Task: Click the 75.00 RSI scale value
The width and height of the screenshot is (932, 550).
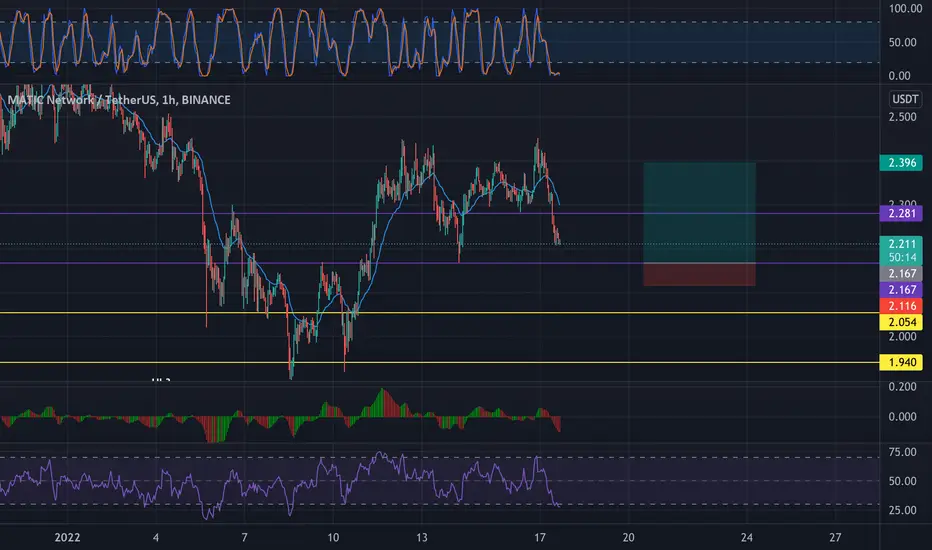Action: coord(902,452)
